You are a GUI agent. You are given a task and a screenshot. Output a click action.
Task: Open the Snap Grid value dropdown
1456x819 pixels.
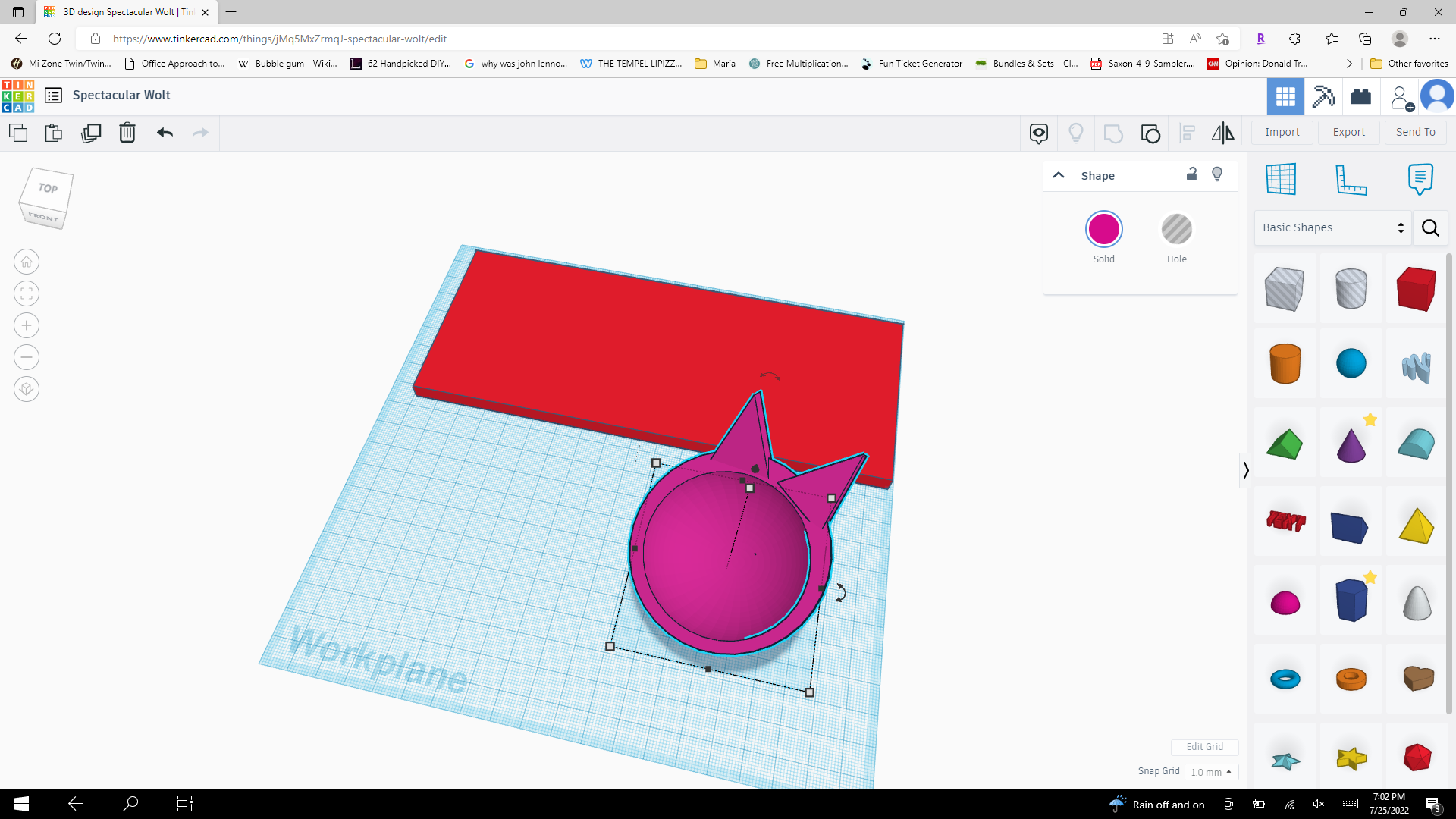click(x=1211, y=771)
